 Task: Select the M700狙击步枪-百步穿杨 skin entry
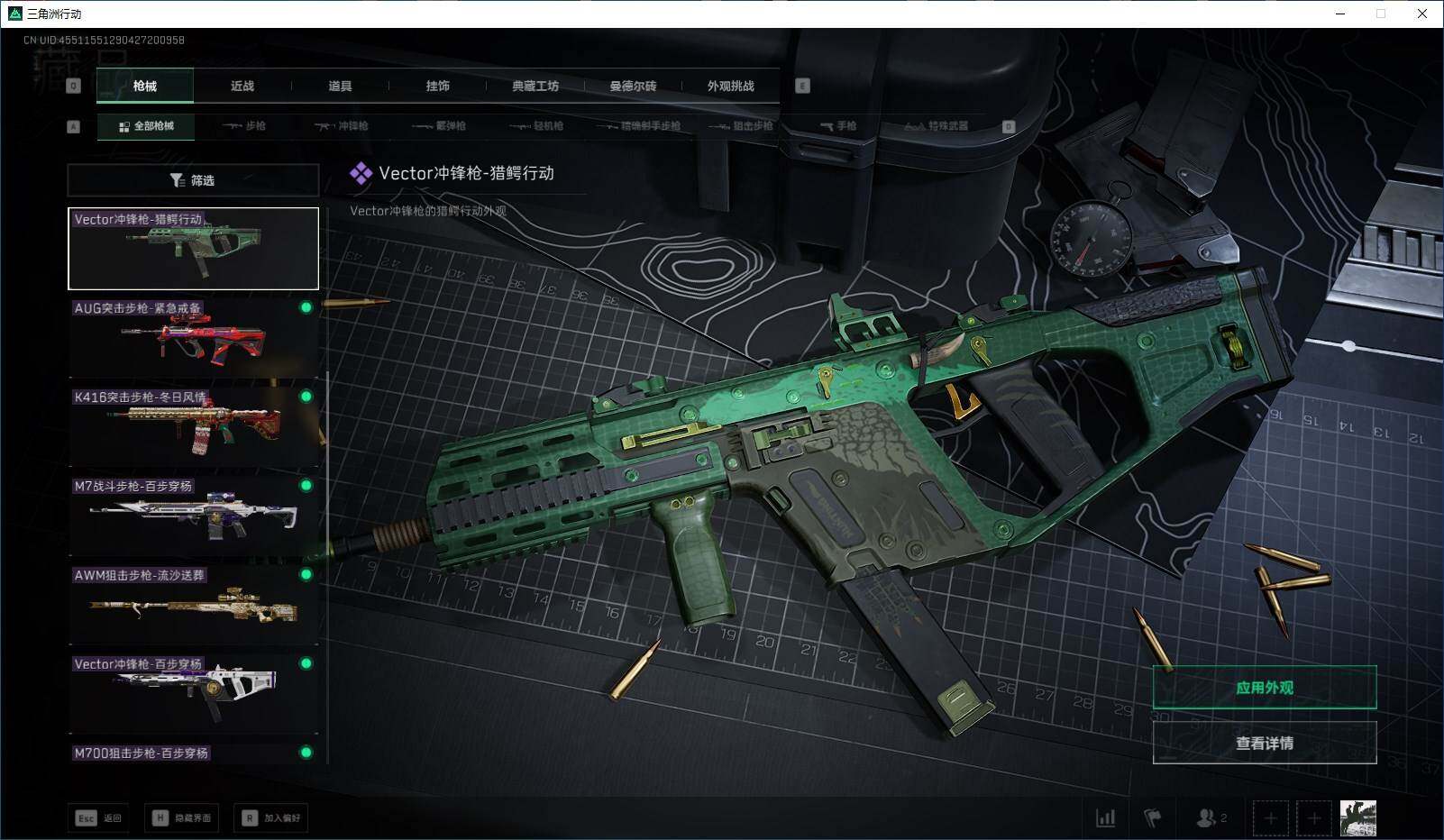(x=194, y=753)
